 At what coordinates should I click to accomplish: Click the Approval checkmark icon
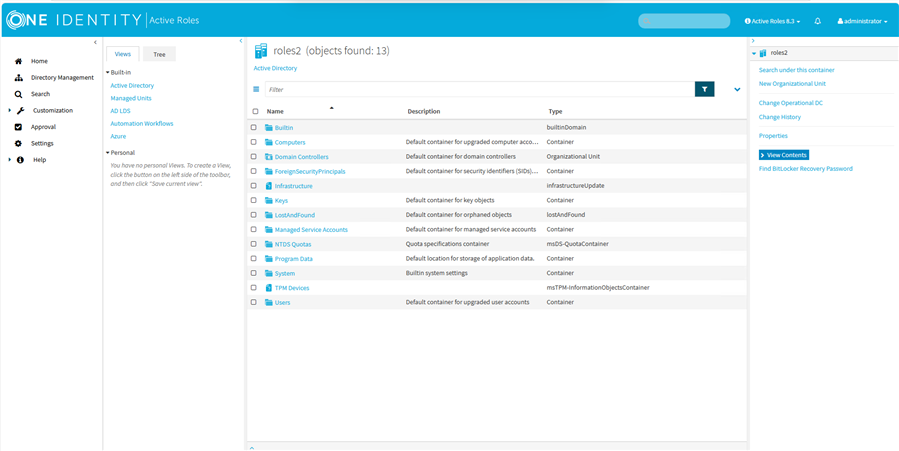18,127
